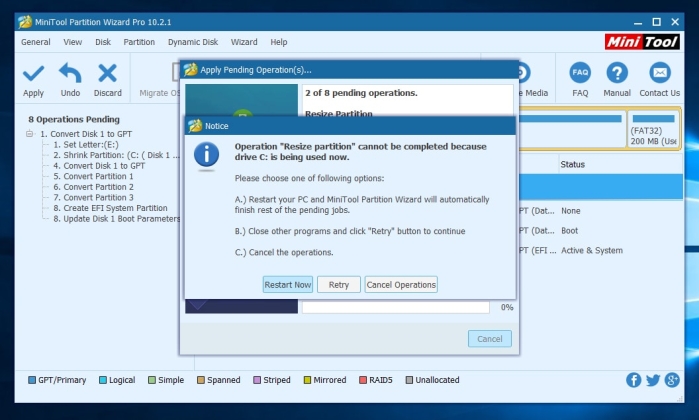Image resolution: width=699 pixels, height=420 pixels.
Task: Click the Mirrored legend color swatch
Action: (x=307, y=380)
